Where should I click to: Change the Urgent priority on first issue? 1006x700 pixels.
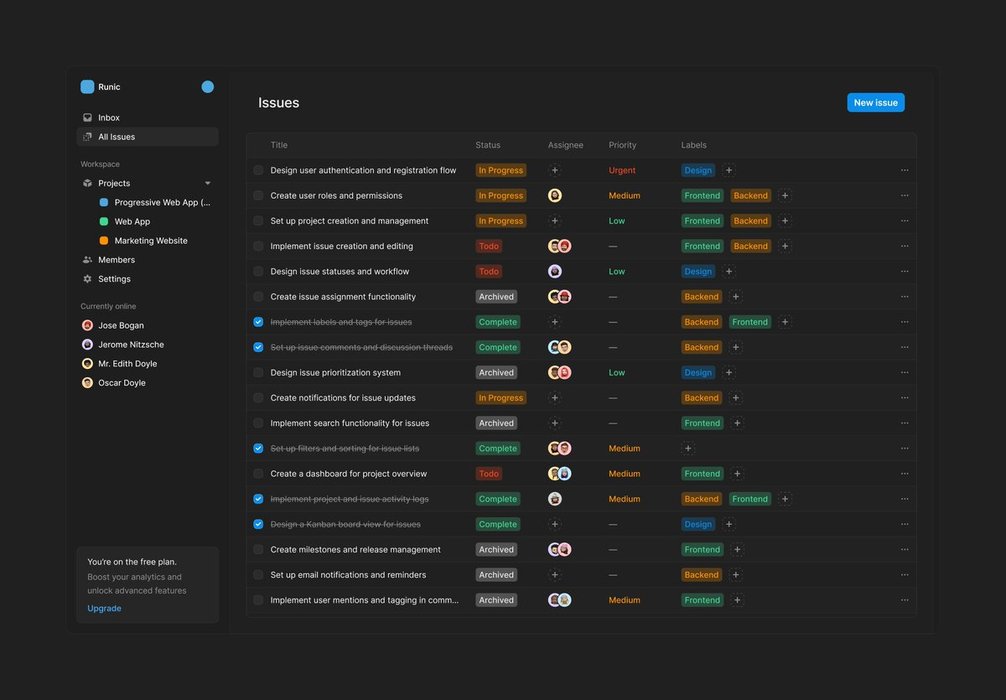click(x=622, y=170)
